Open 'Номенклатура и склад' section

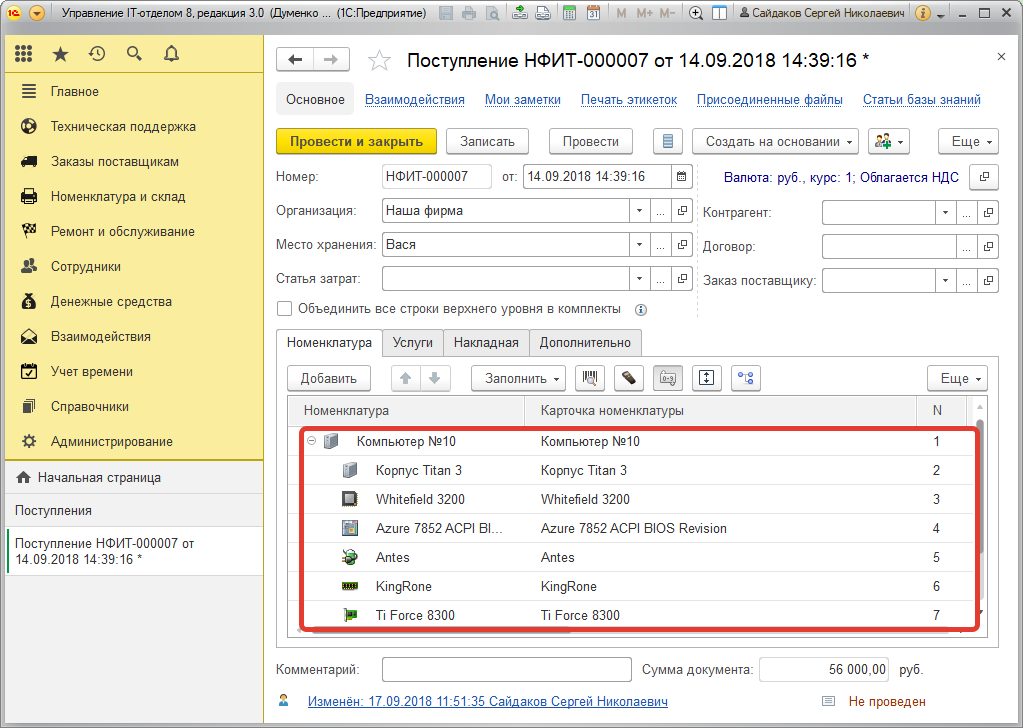[x=118, y=196]
